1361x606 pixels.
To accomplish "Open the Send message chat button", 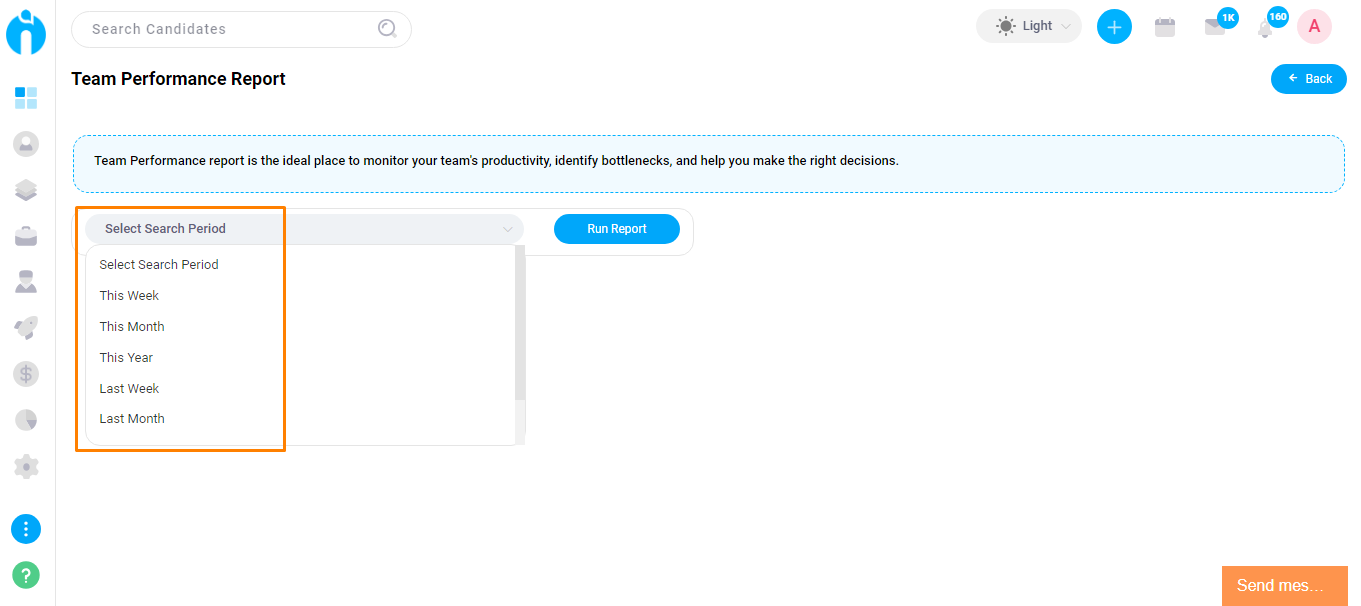I will coord(1285,586).
